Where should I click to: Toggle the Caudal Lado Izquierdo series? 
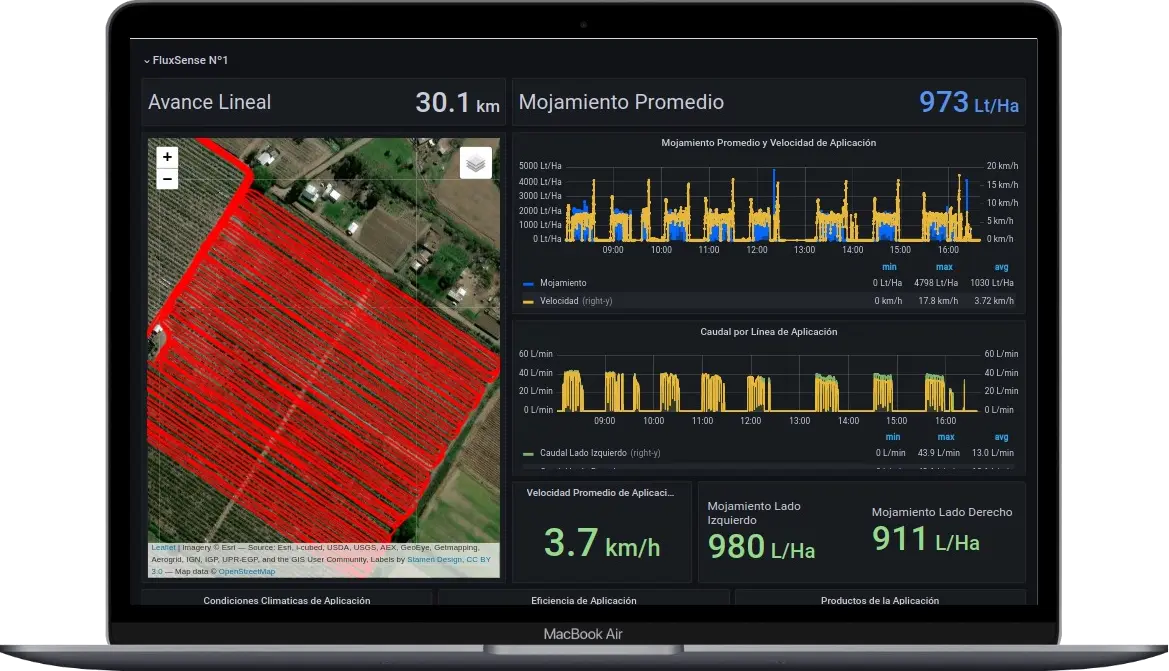599,453
